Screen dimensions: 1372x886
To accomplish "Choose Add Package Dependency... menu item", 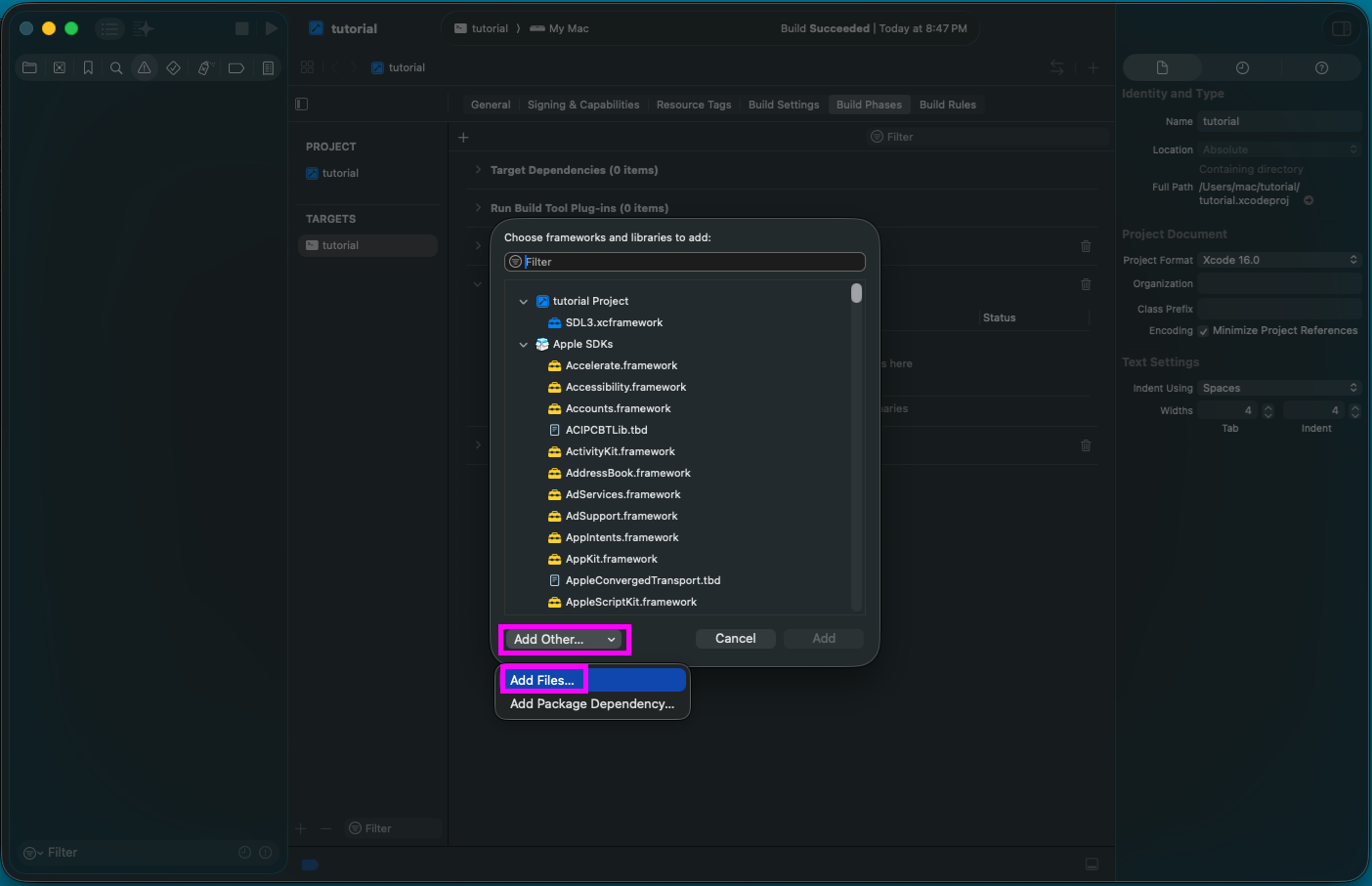I will 592,703.
